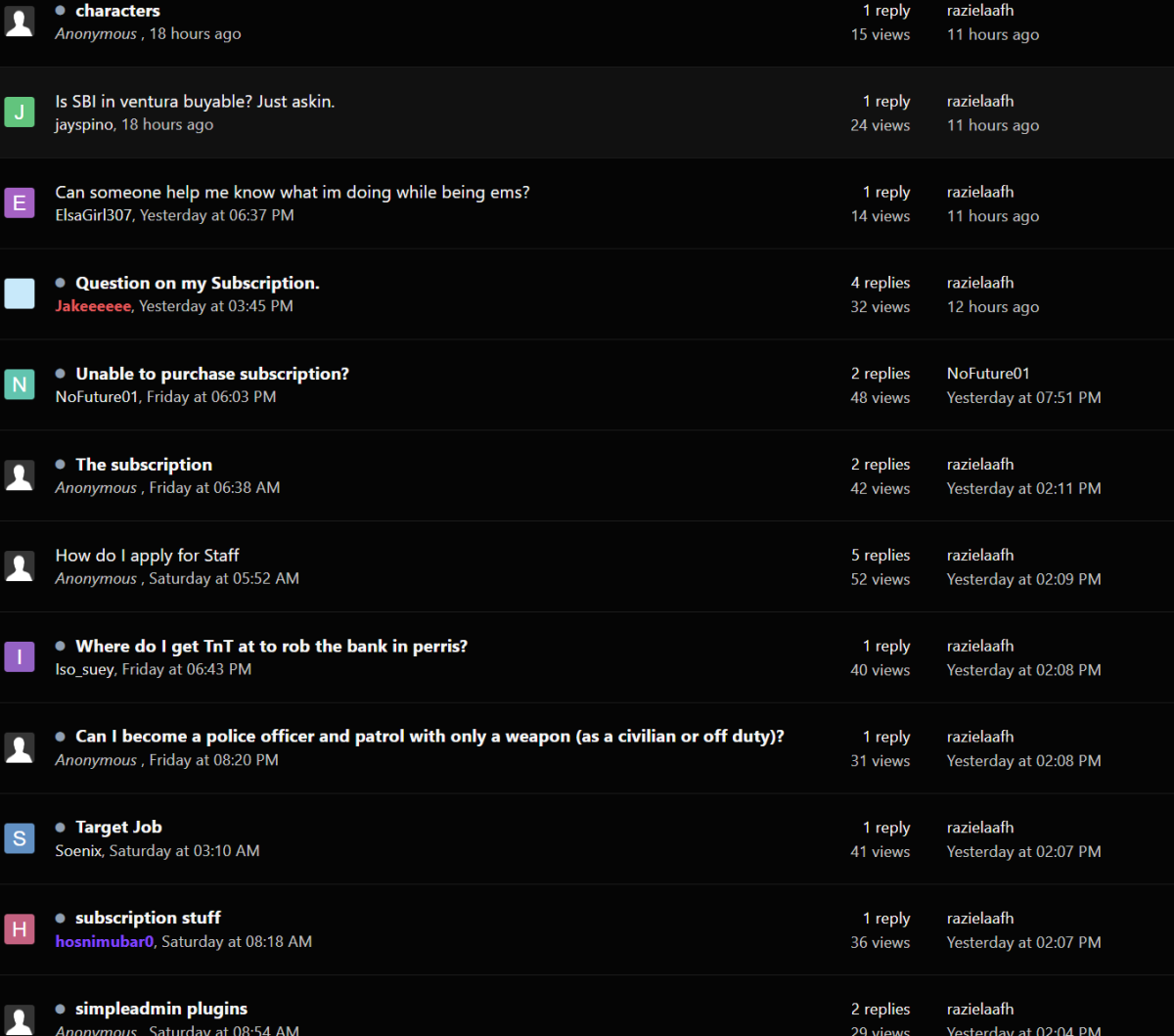Click 'Yesterday at 07:51 PM' last post time
The width and height of the screenshot is (1174, 1036).
1023,398
